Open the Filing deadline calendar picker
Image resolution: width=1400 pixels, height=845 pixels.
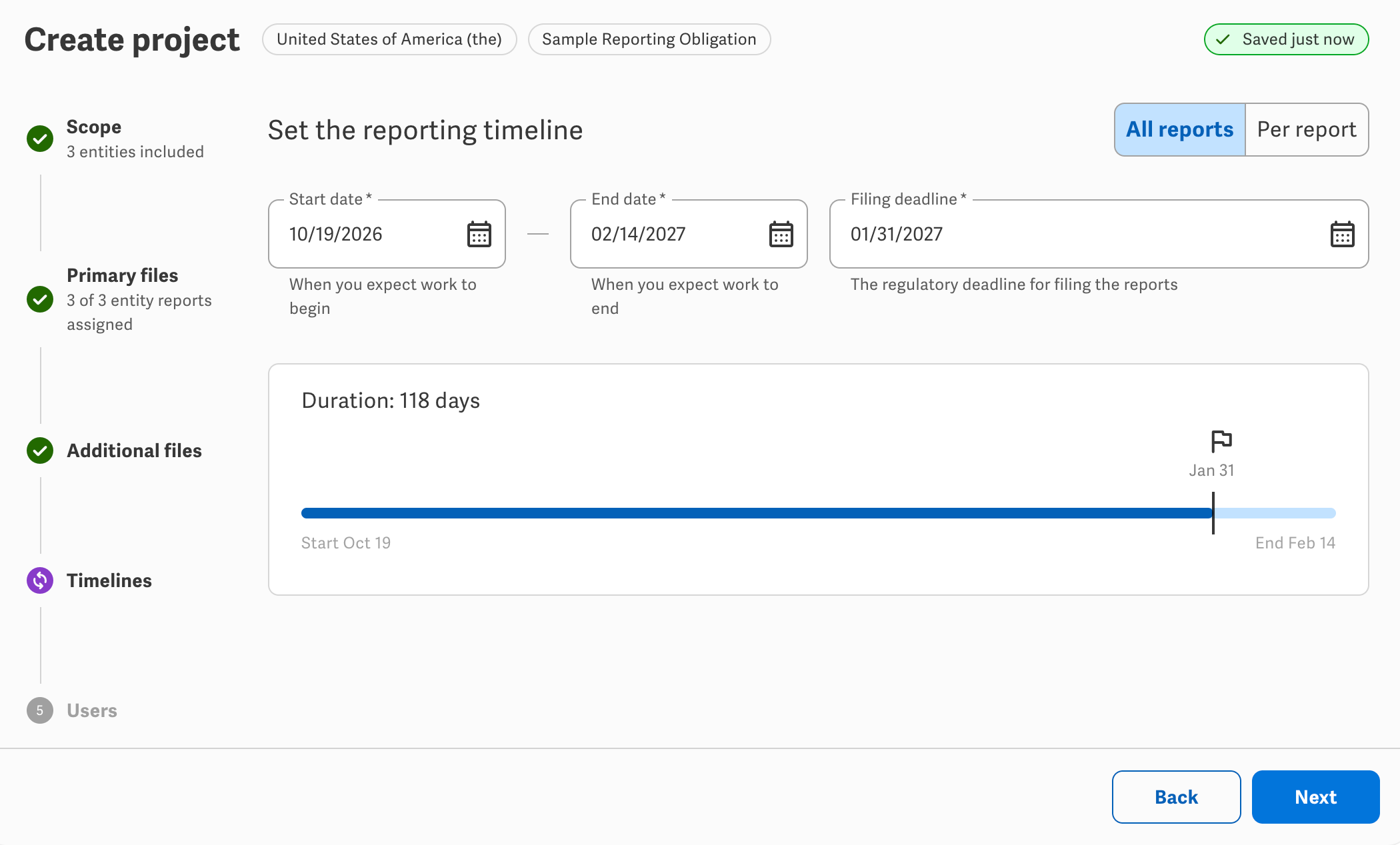pos(1342,234)
